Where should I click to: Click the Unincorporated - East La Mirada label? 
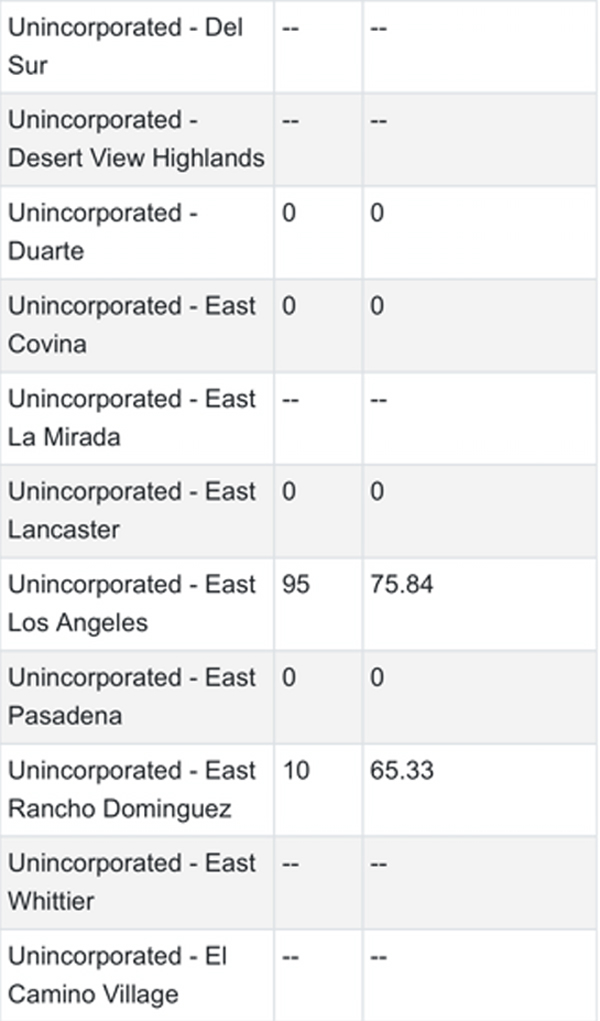132,418
